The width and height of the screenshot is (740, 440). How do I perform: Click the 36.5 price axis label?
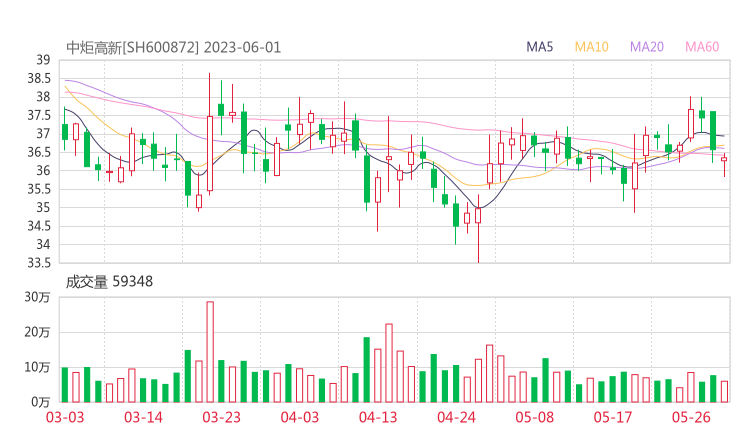(39, 152)
